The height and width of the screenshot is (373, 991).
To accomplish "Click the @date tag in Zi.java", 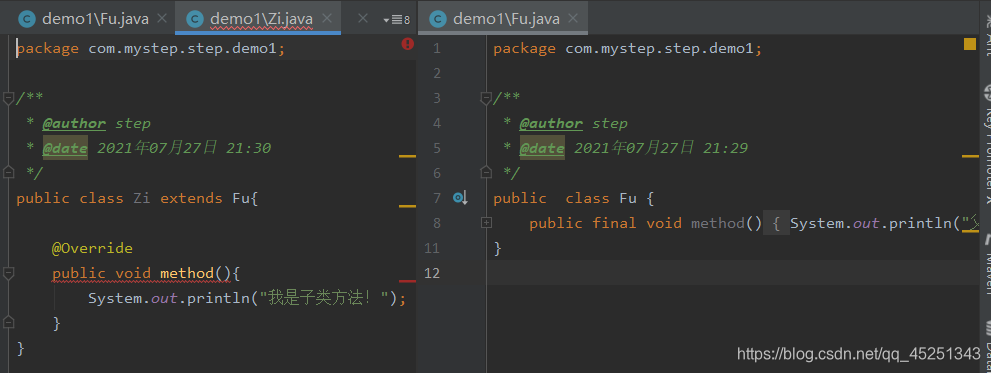I will 65,149.
